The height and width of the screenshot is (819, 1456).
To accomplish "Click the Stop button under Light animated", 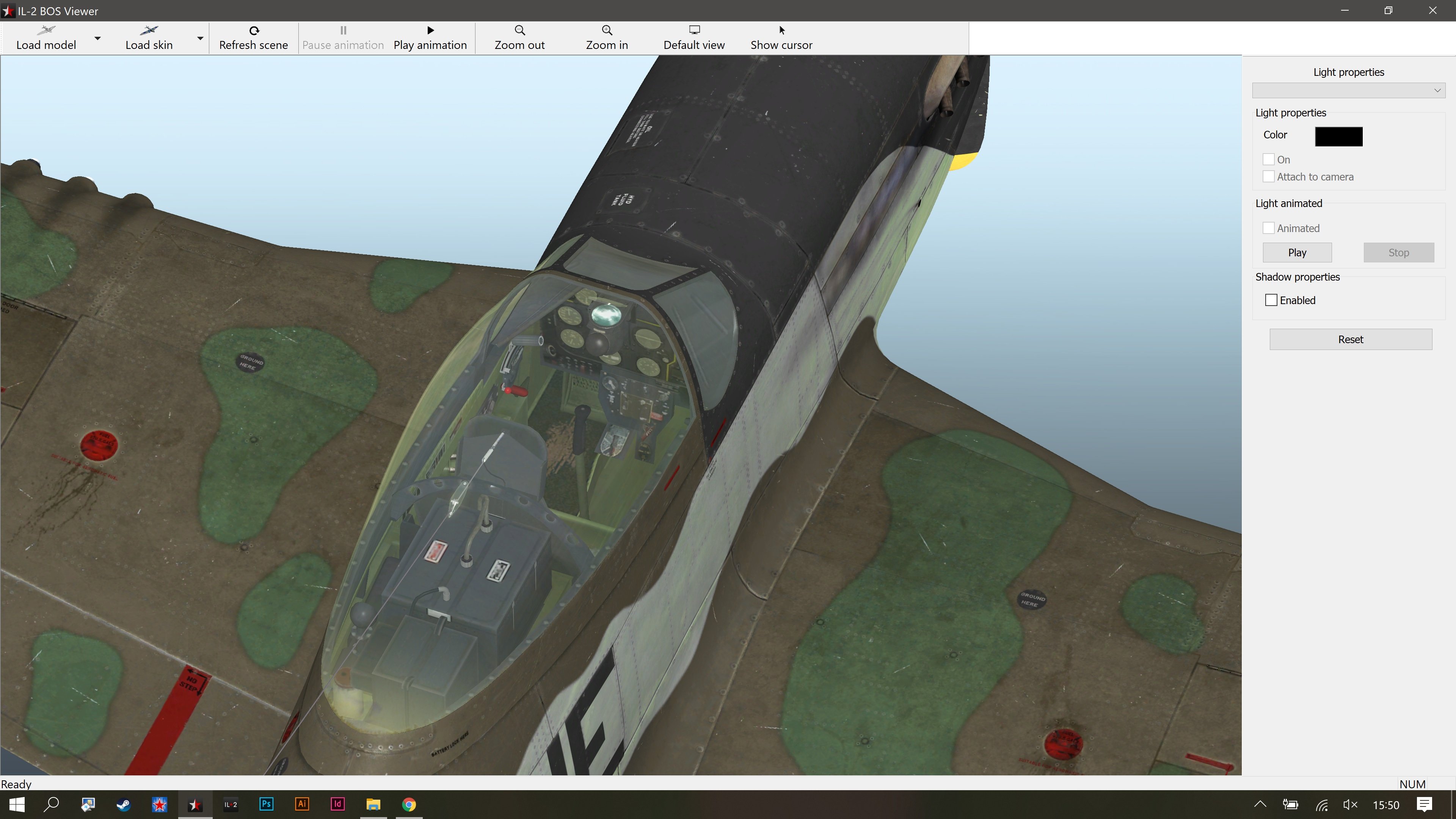I will click(1399, 253).
